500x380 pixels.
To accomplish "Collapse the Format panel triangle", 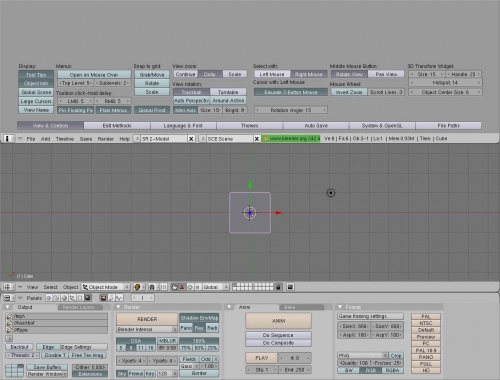I will [340, 307].
